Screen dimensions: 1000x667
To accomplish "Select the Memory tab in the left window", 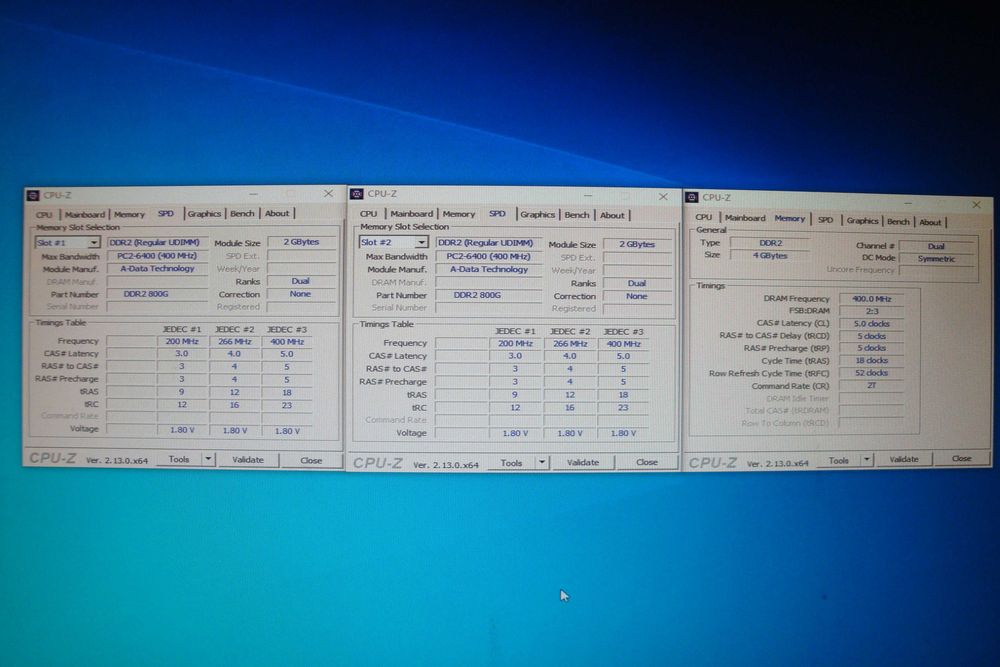I will tap(129, 215).
